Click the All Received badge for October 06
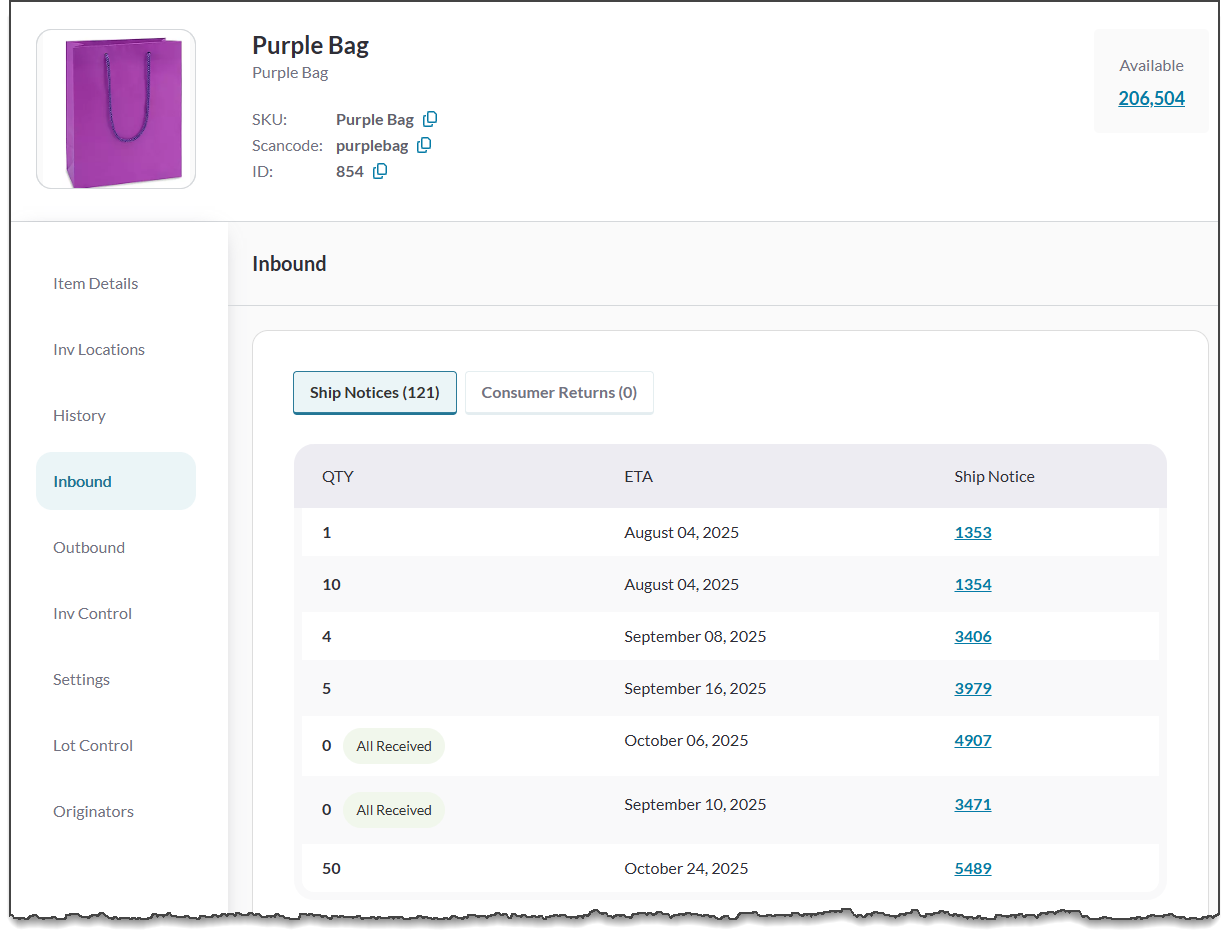Viewport: 1229px width, 938px height. pyautogui.click(x=394, y=746)
